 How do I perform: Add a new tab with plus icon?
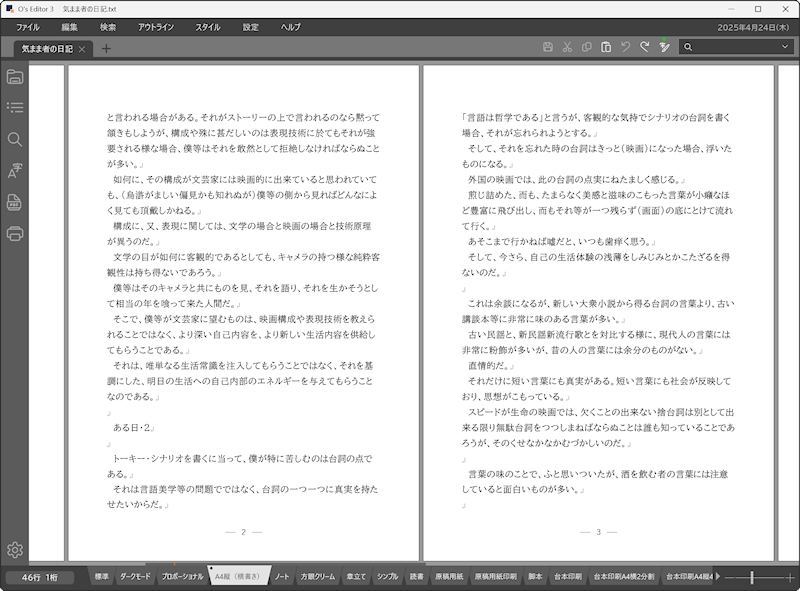(106, 48)
